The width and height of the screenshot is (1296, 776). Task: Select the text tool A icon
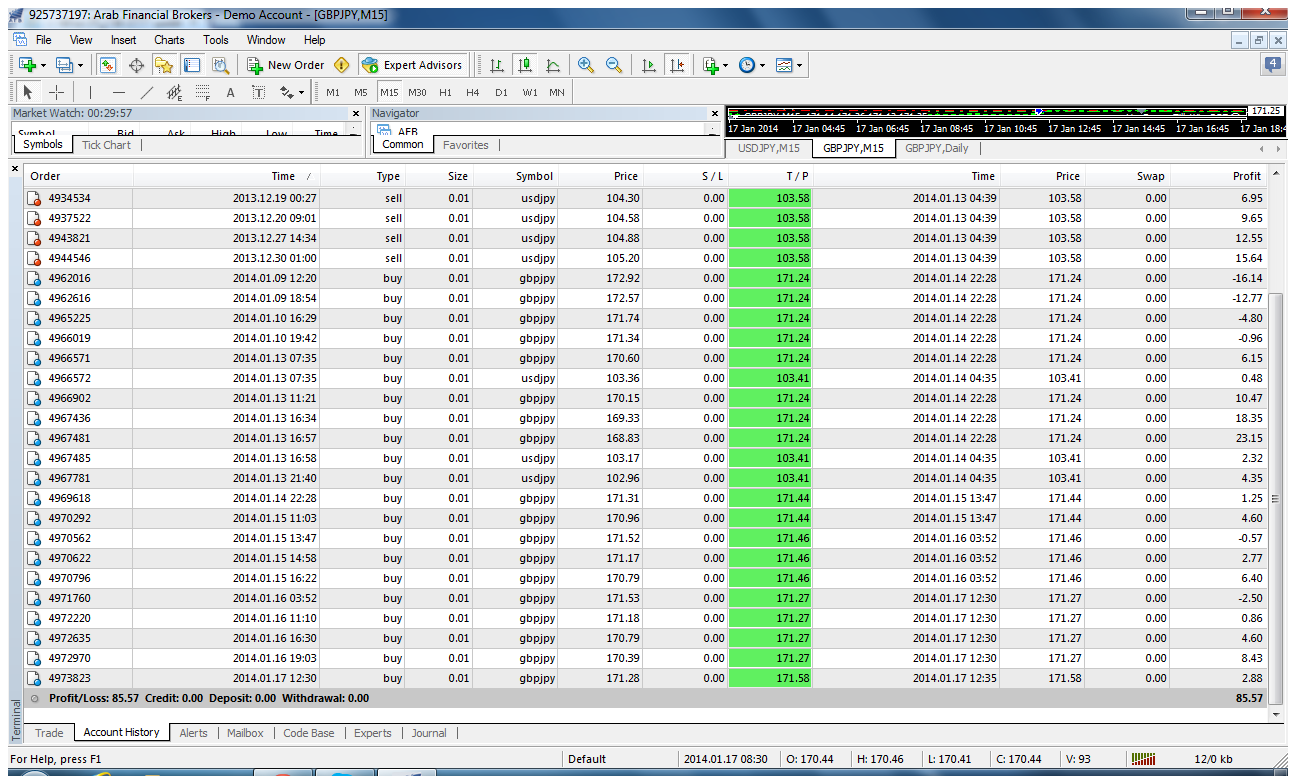230,93
